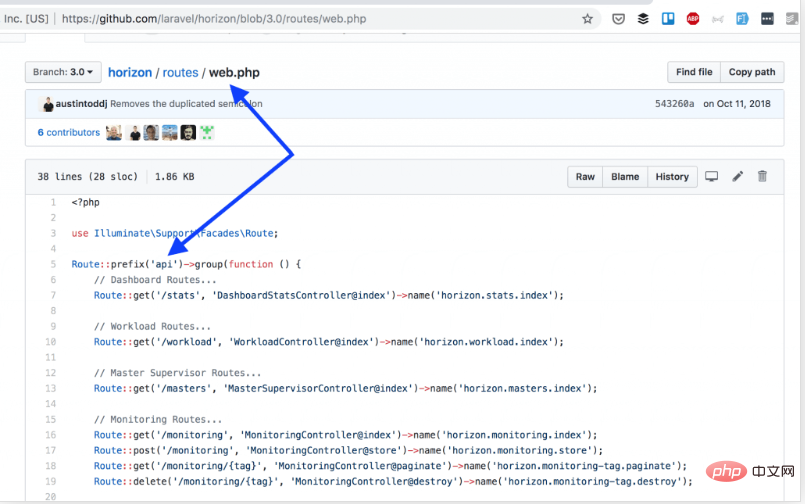805x504 pixels.
Task: Delete this file using trash icon
Action: (x=762, y=176)
